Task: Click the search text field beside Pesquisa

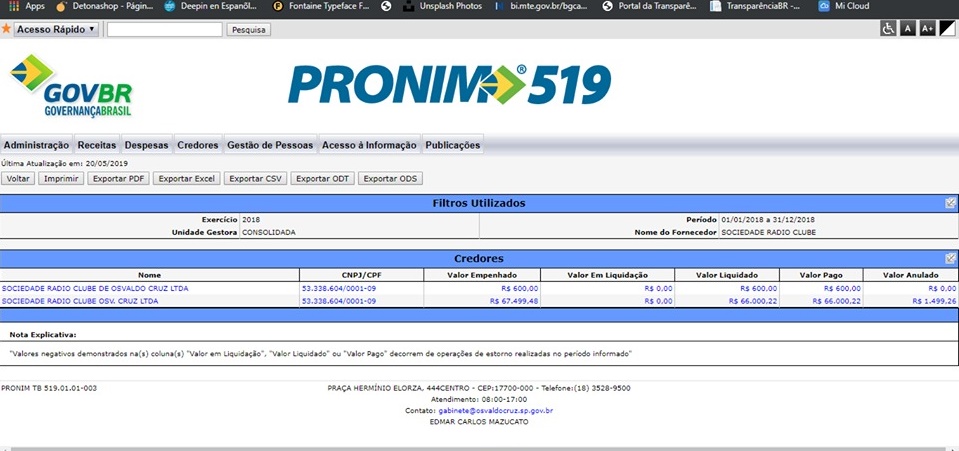Action: click(164, 30)
